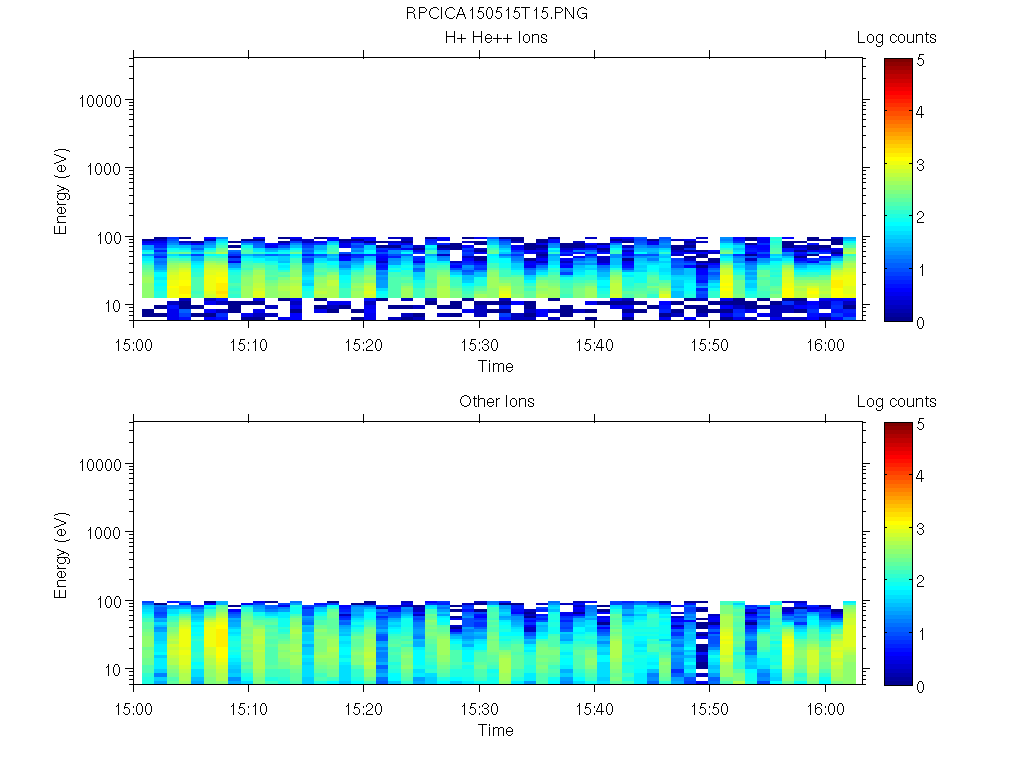This screenshot has width=1024, height=768.
Task: Click the 15:30 tick label on top plot
Action: click(479, 345)
